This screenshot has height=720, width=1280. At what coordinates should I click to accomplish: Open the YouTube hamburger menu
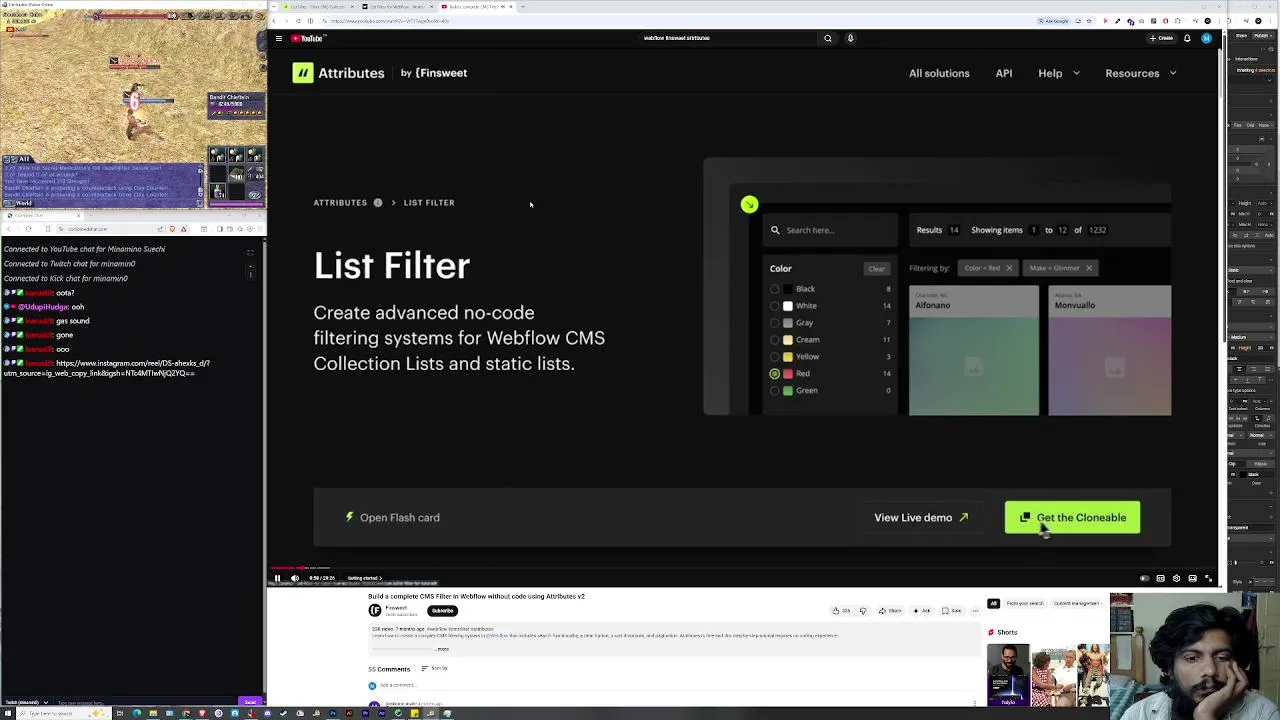(278, 38)
